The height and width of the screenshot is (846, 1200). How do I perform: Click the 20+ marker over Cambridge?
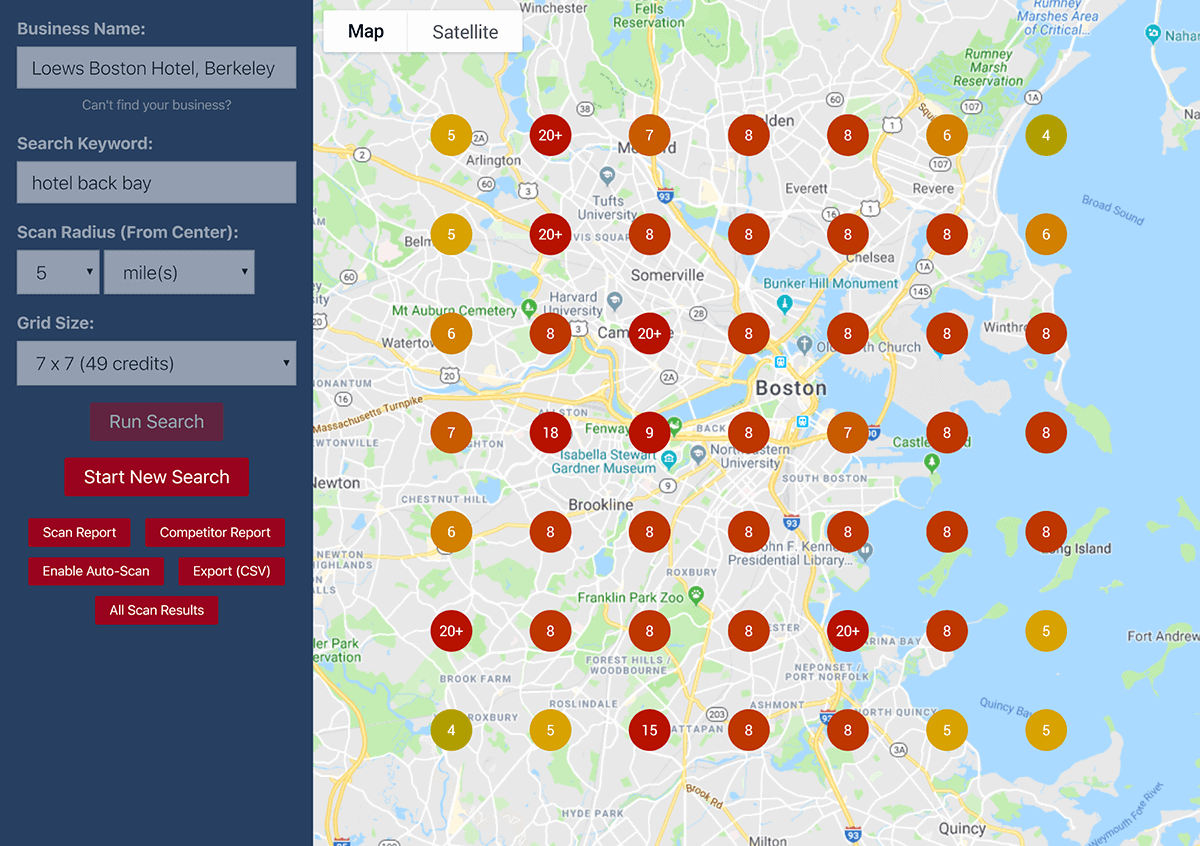tap(649, 333)
